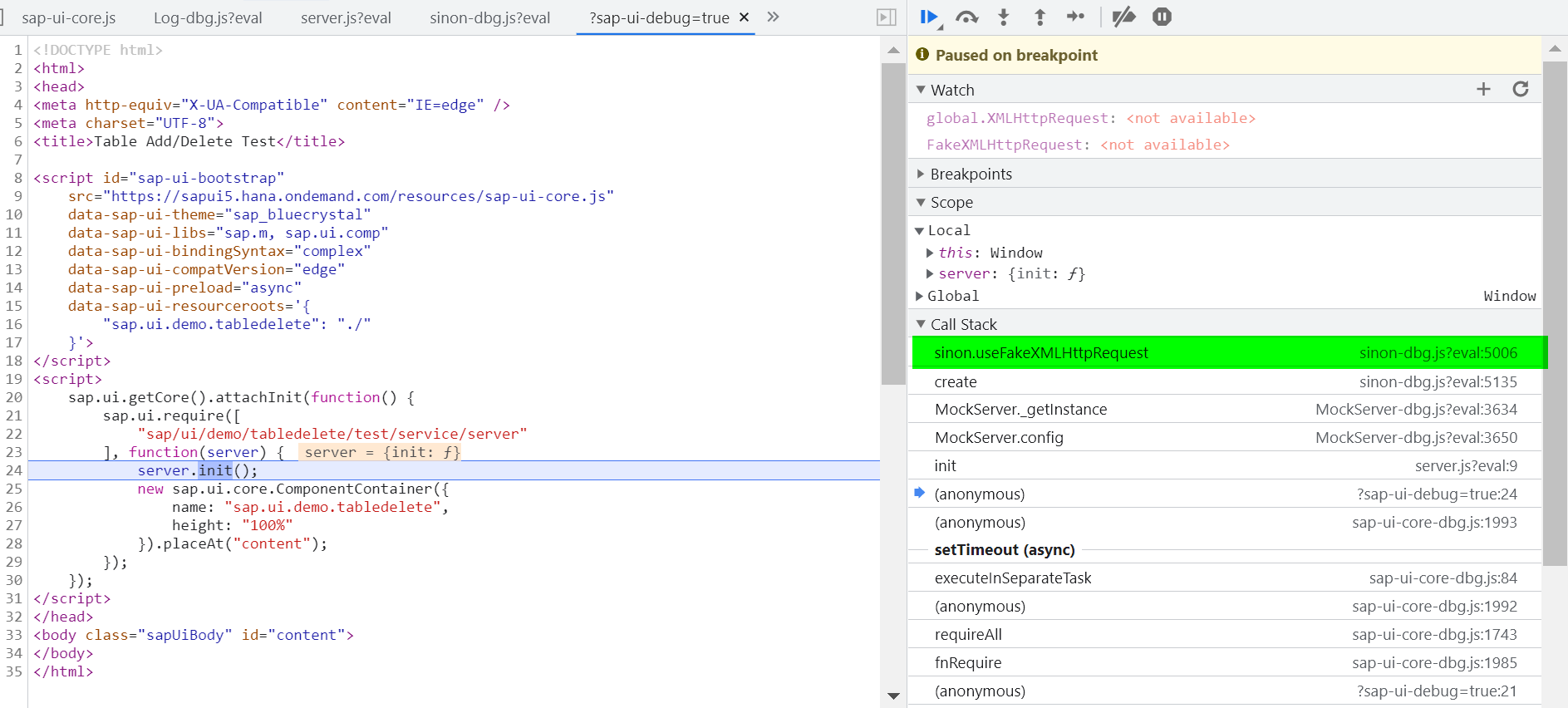Click global.XMLHttpRequest watch expression
Image resolution: width=1568 pixels, height=708 pixels.
(x=1090, y=118)
